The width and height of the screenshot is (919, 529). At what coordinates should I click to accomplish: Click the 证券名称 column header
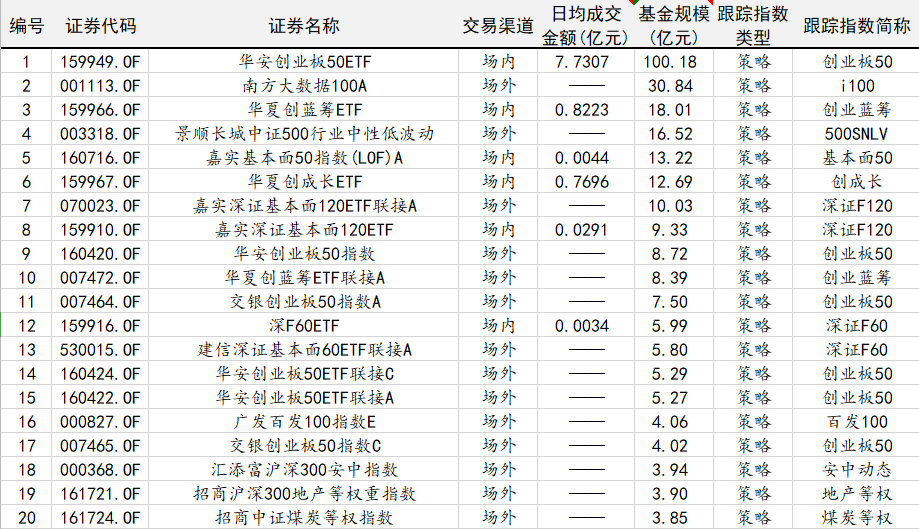(304, 26)
